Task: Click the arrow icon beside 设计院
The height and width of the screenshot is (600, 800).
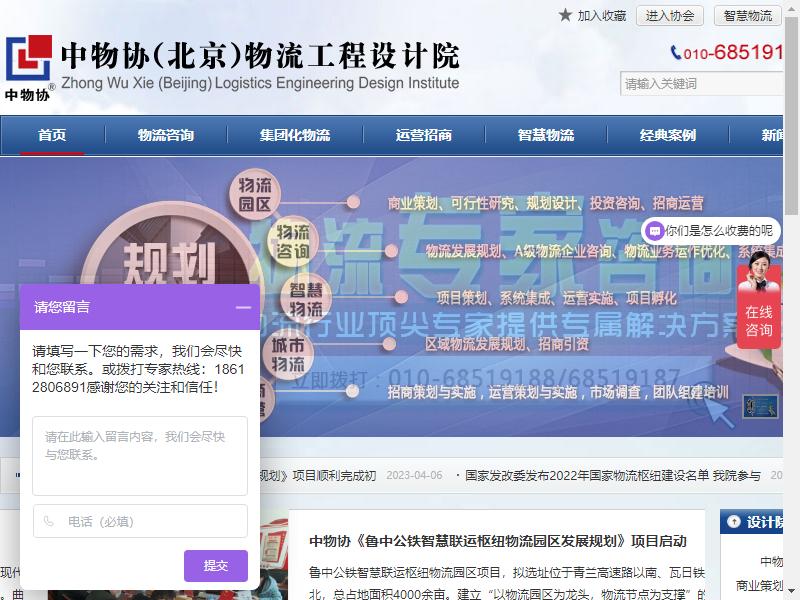Action: click(x=734, y=521)
